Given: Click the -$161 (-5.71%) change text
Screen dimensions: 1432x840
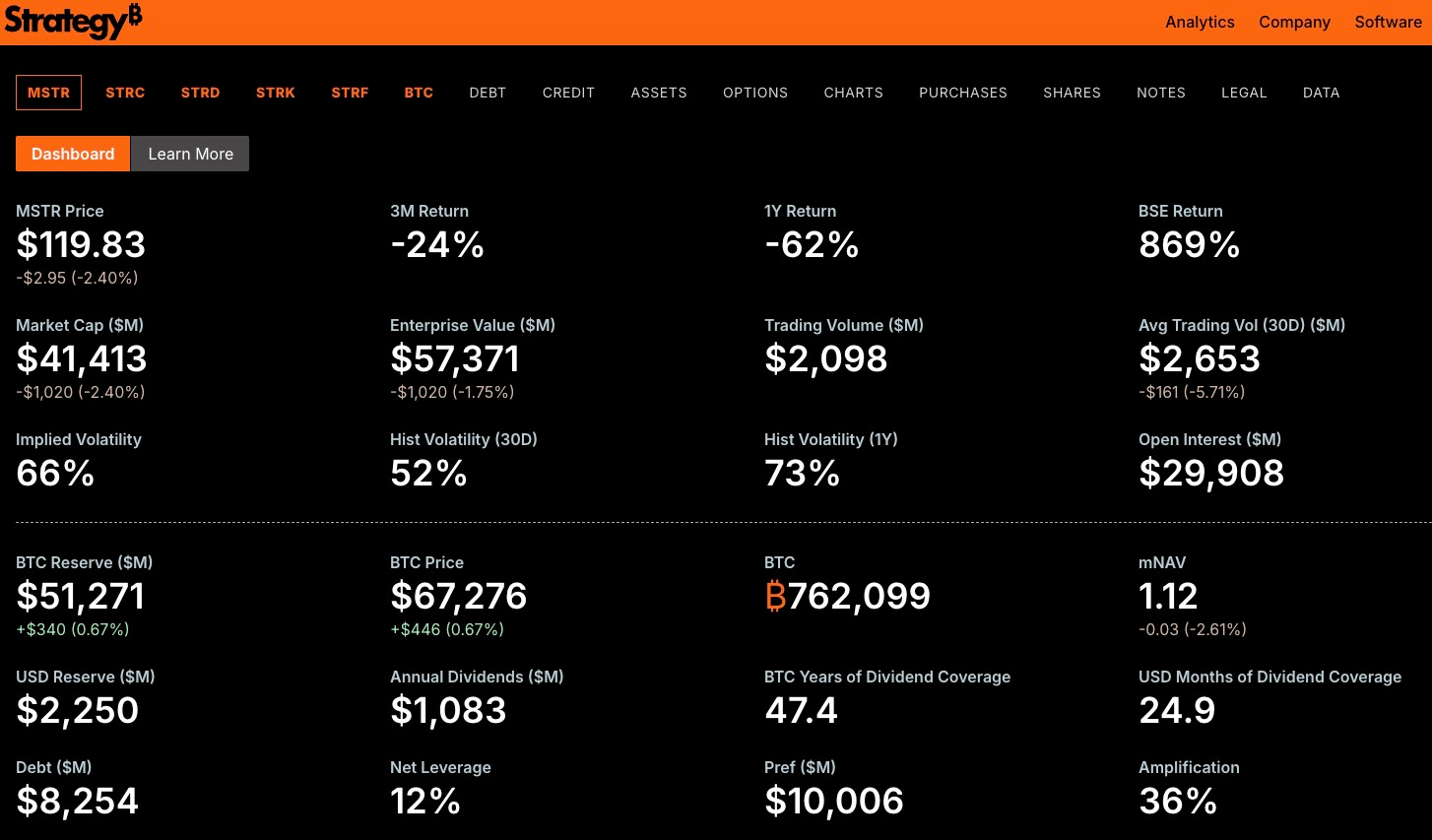Looking at the screenshot, I should (1192, 392).
